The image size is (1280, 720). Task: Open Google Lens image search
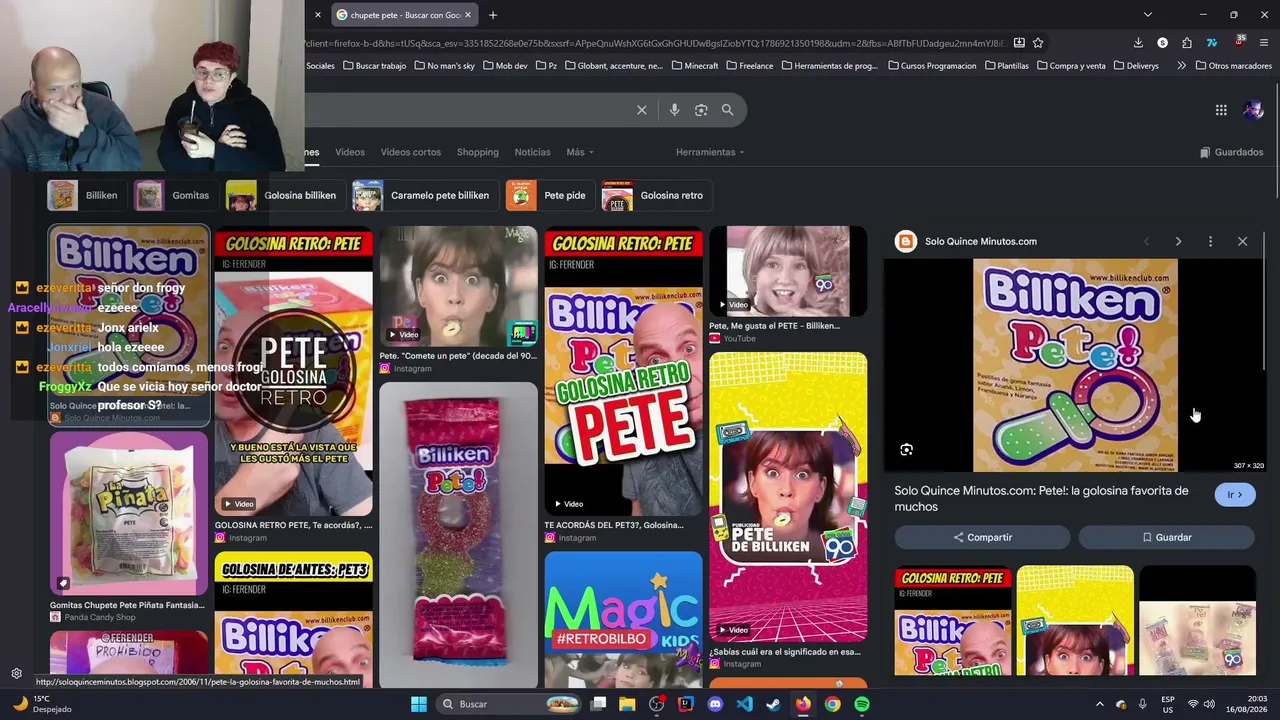tap(701, 110)
